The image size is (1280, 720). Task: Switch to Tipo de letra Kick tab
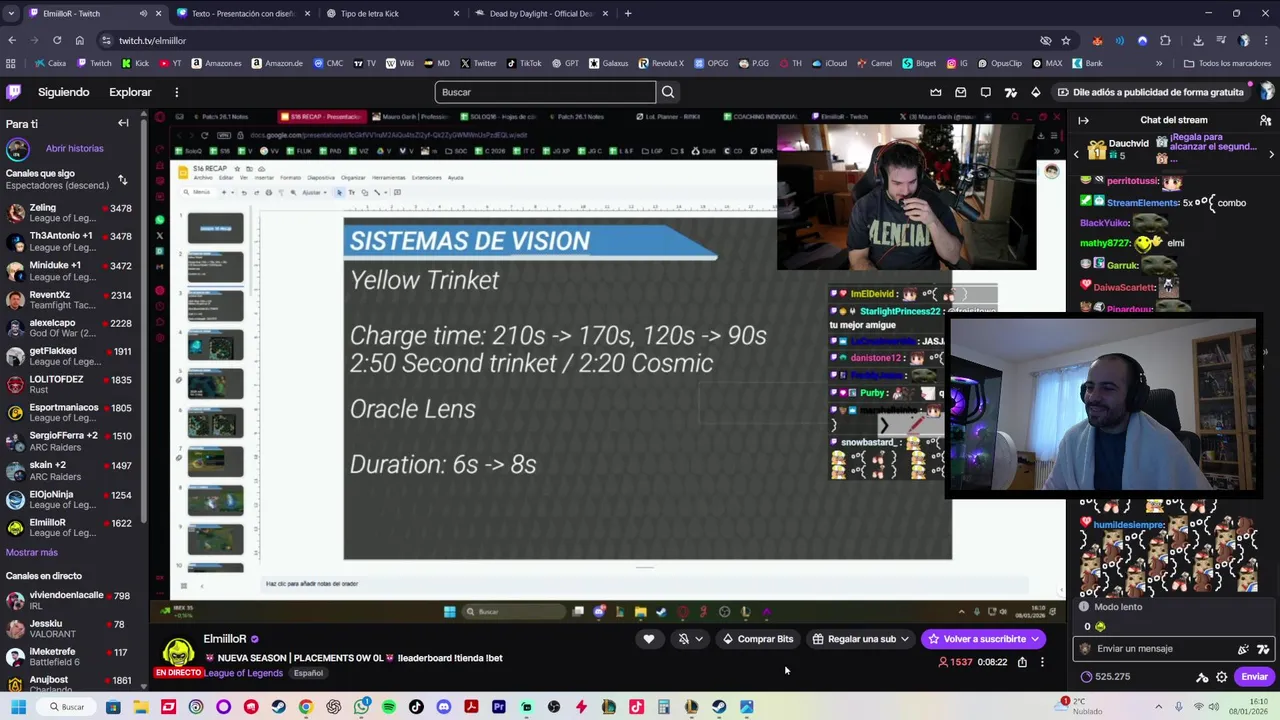pos(392,14)
